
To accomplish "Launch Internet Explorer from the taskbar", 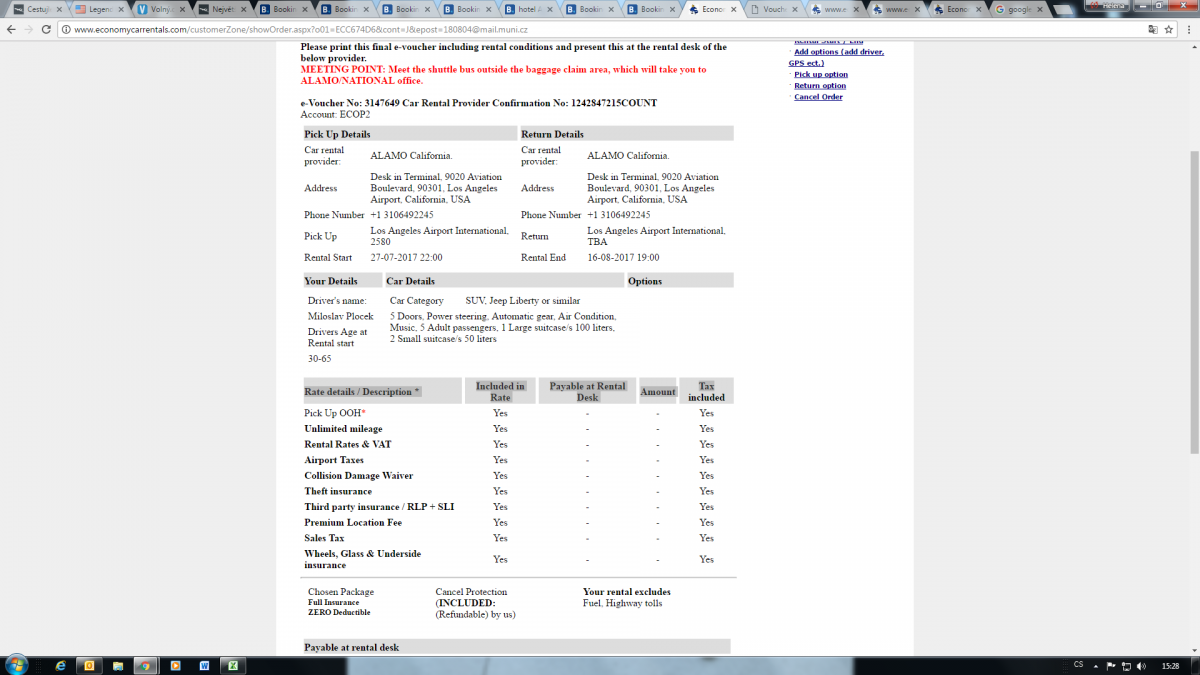I will tap(61, 665).
